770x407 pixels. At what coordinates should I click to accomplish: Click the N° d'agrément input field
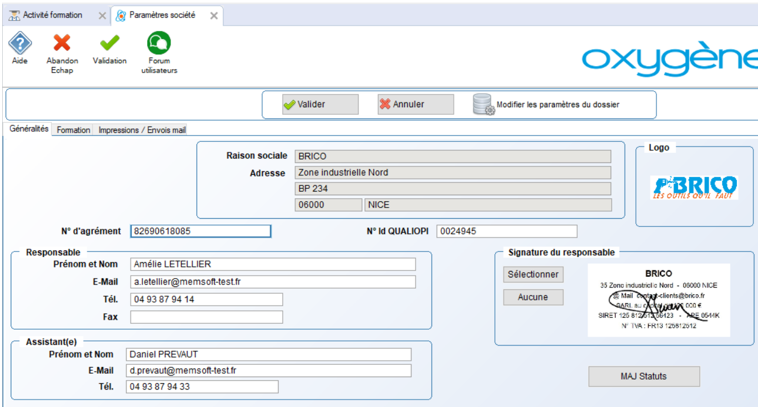[x=200, y=231]
